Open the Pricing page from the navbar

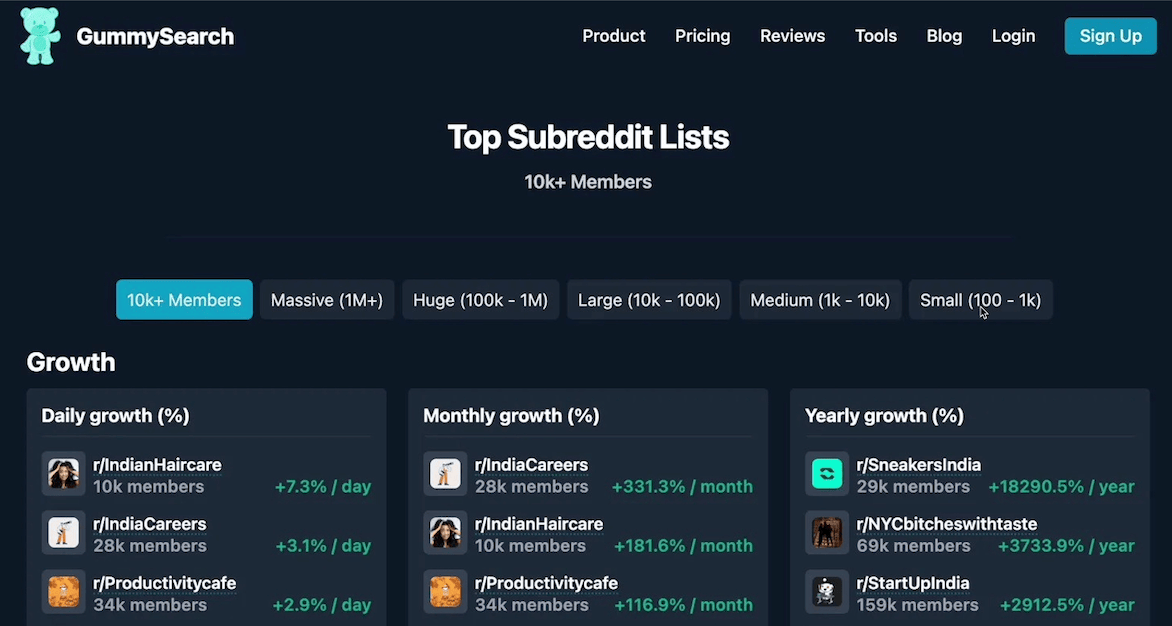702,36
